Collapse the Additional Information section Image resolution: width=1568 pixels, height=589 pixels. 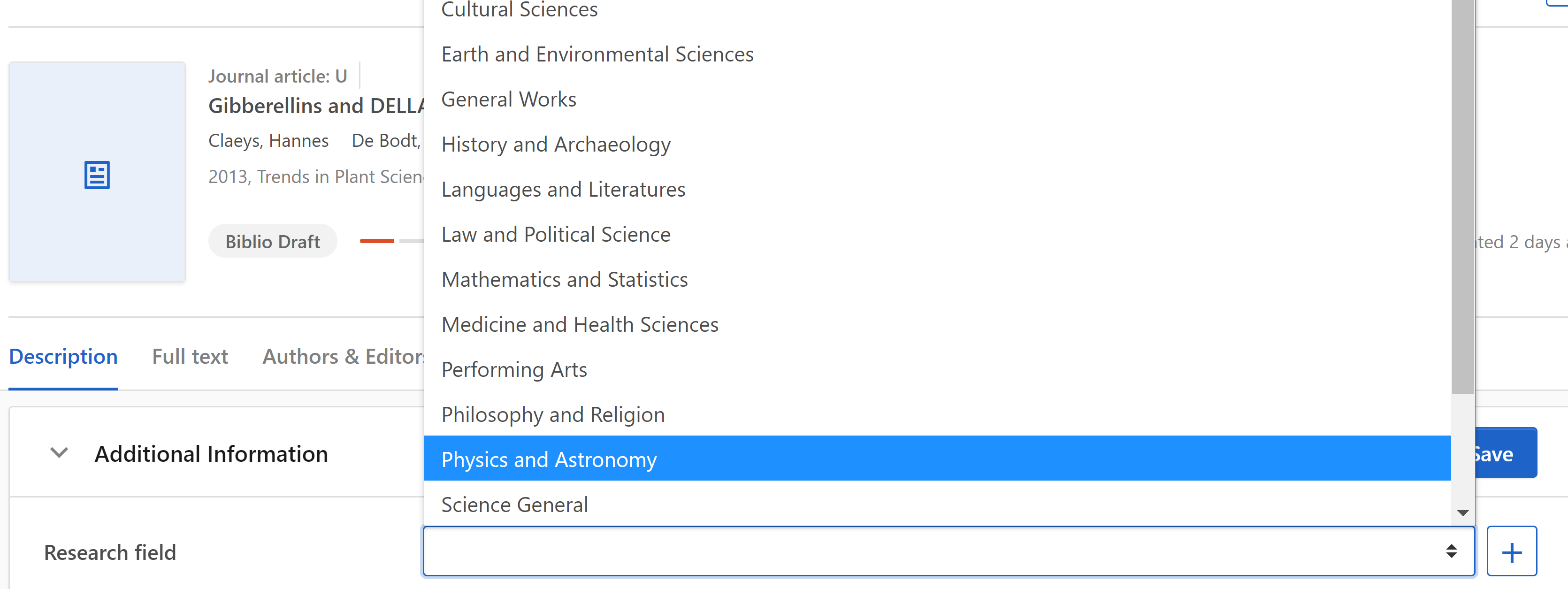coord(59,453)
